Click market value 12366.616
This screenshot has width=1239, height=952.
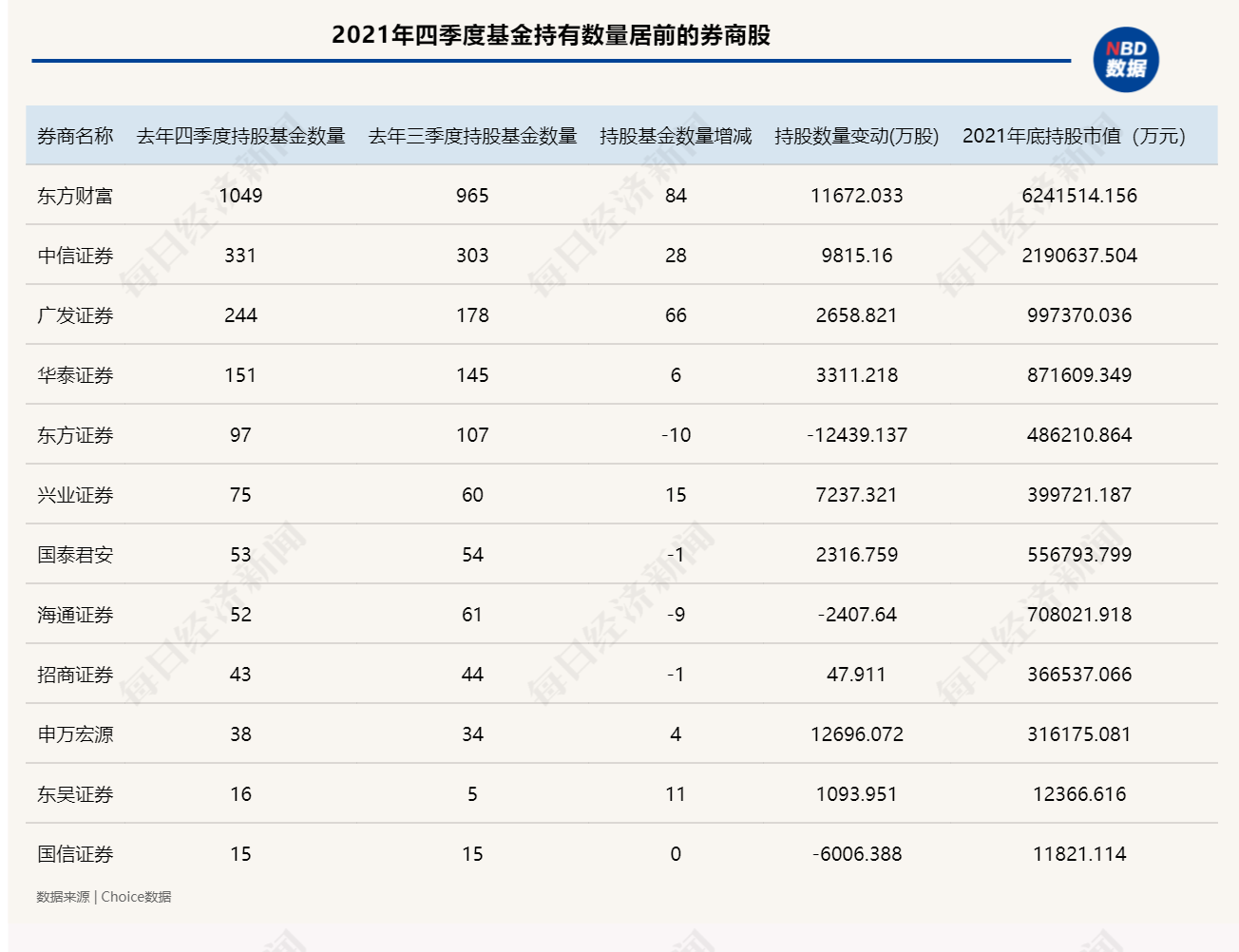[x=1079, y=794]
